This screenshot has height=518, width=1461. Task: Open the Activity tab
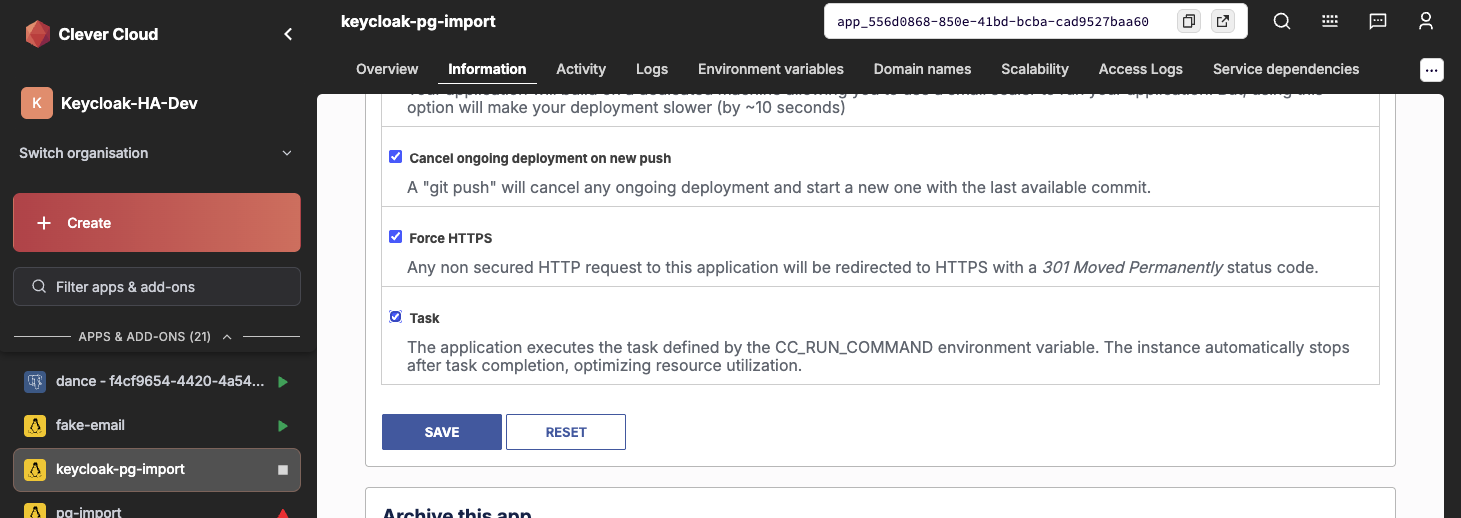(x=581, y=69)
